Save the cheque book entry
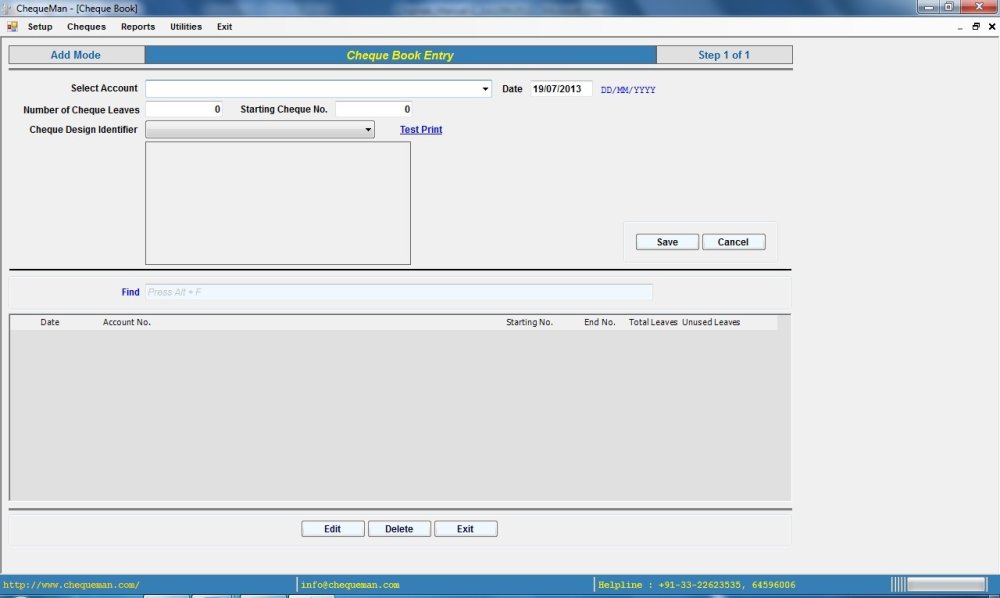Viewport: 1000px width, 598px height. point(666,241)
